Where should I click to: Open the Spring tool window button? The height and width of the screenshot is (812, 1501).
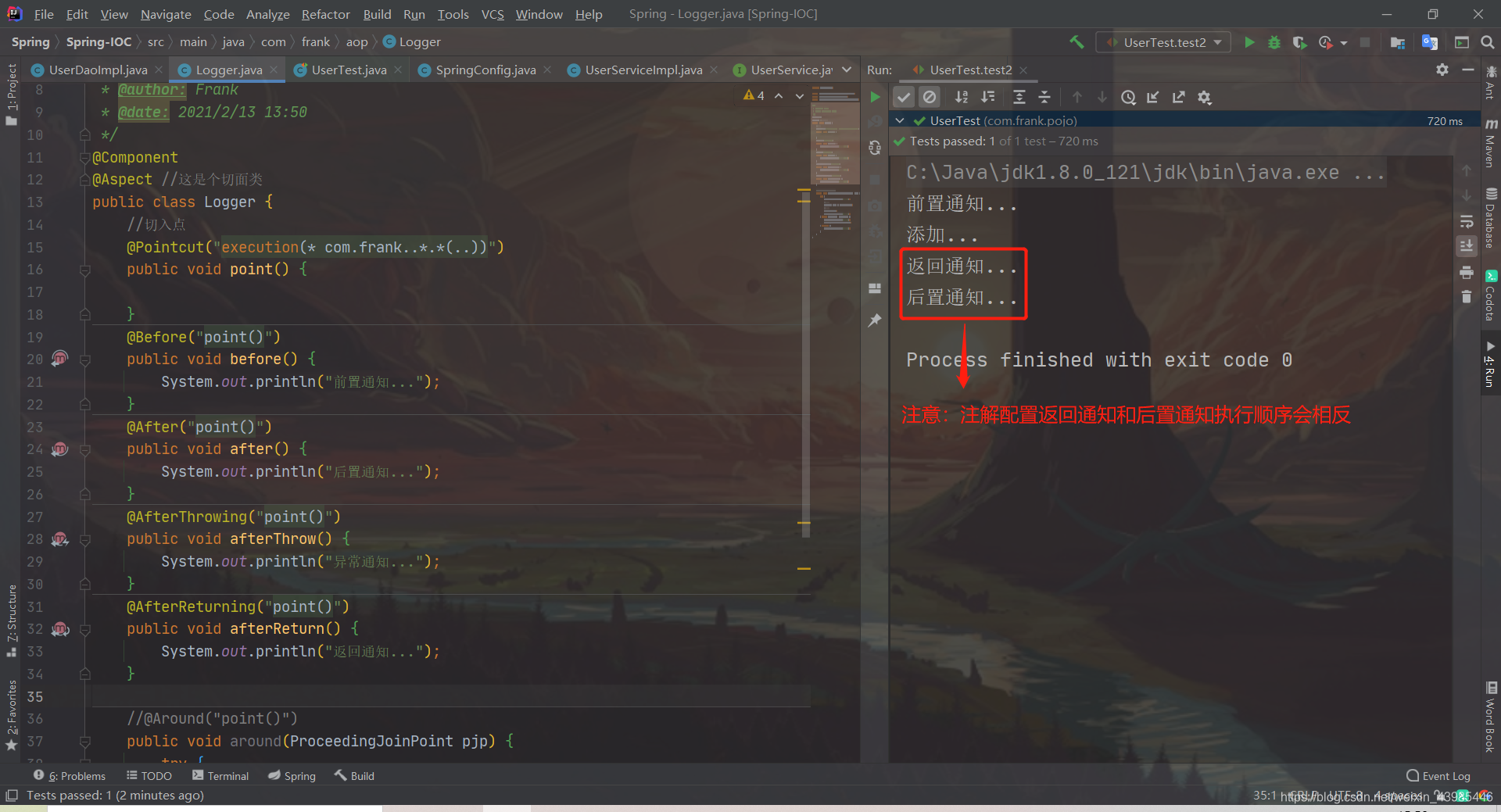(x=292, y=775)
